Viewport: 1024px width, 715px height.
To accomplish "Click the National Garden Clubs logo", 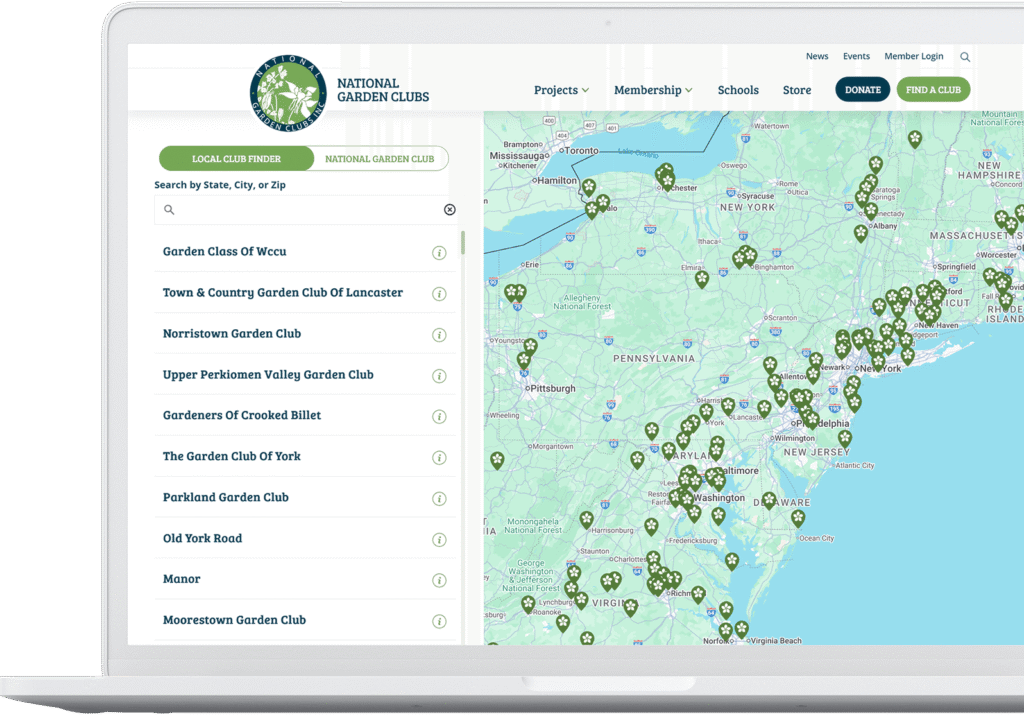I will 288,91.
